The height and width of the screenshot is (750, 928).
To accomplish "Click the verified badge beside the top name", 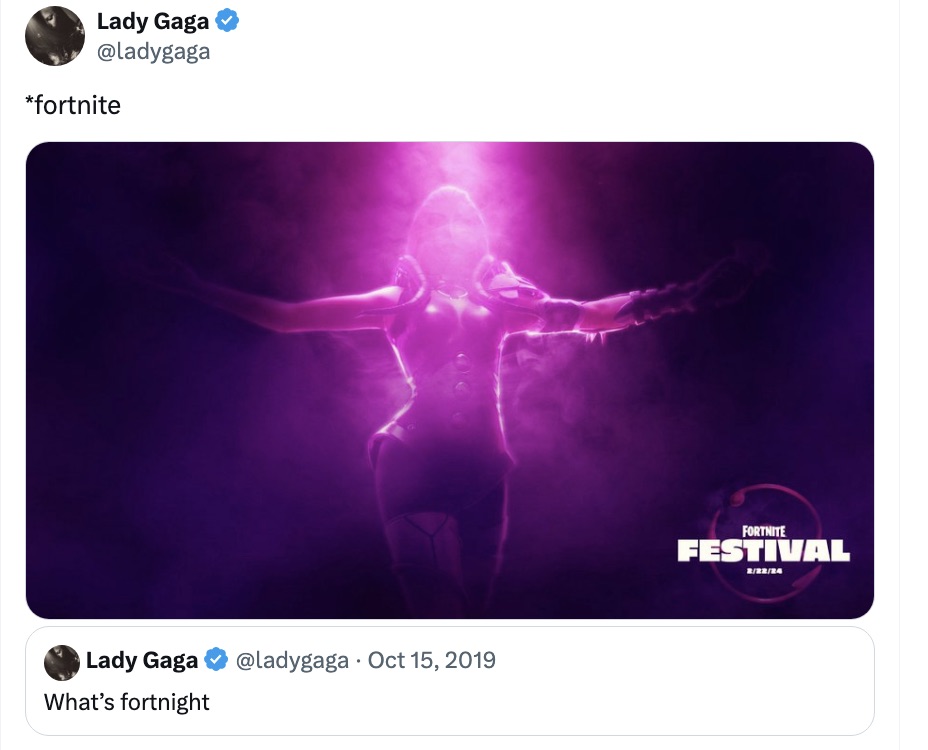I will click(227, 22).
